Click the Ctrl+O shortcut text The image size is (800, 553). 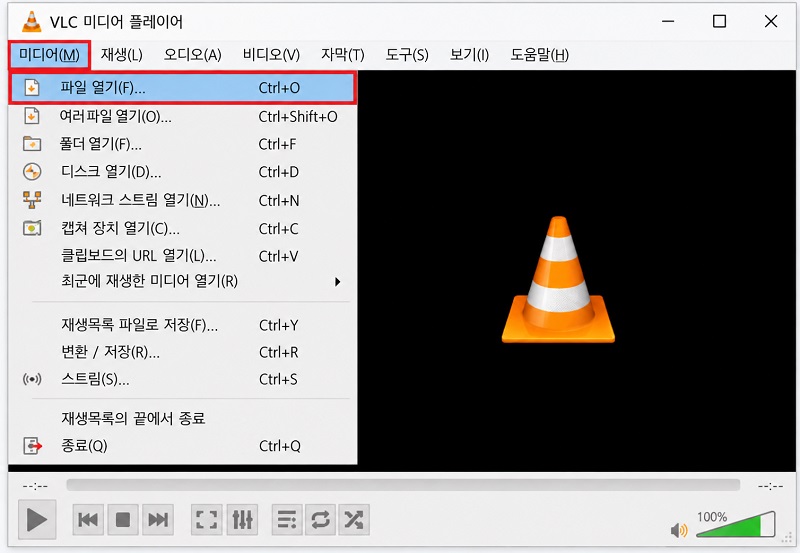click(x=279, y=88)
